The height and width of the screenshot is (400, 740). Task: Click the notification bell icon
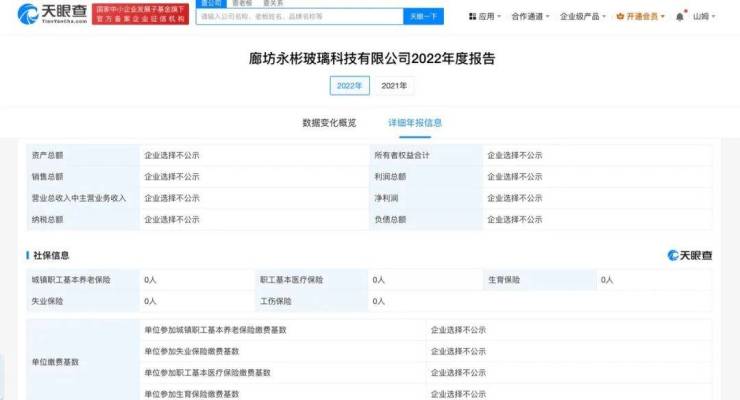coord(680,17)
